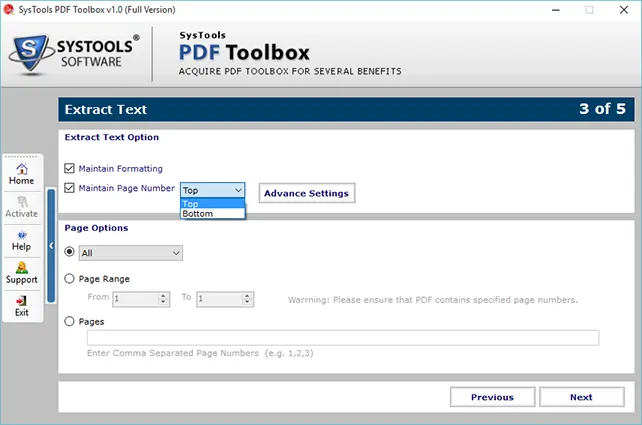Viewport: 642px width, 425px height.
Task: Click the To page number field
Action: (x=219, y=299)
